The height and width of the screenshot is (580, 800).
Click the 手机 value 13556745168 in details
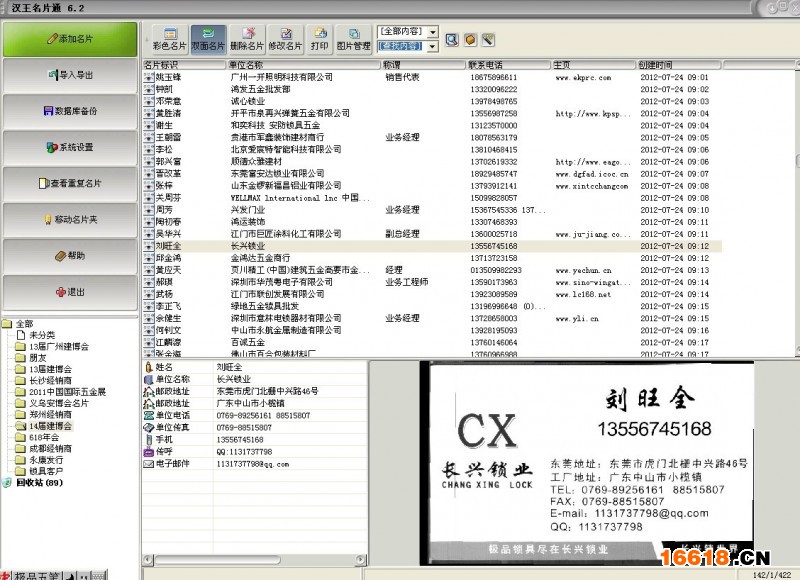point(240,440)
